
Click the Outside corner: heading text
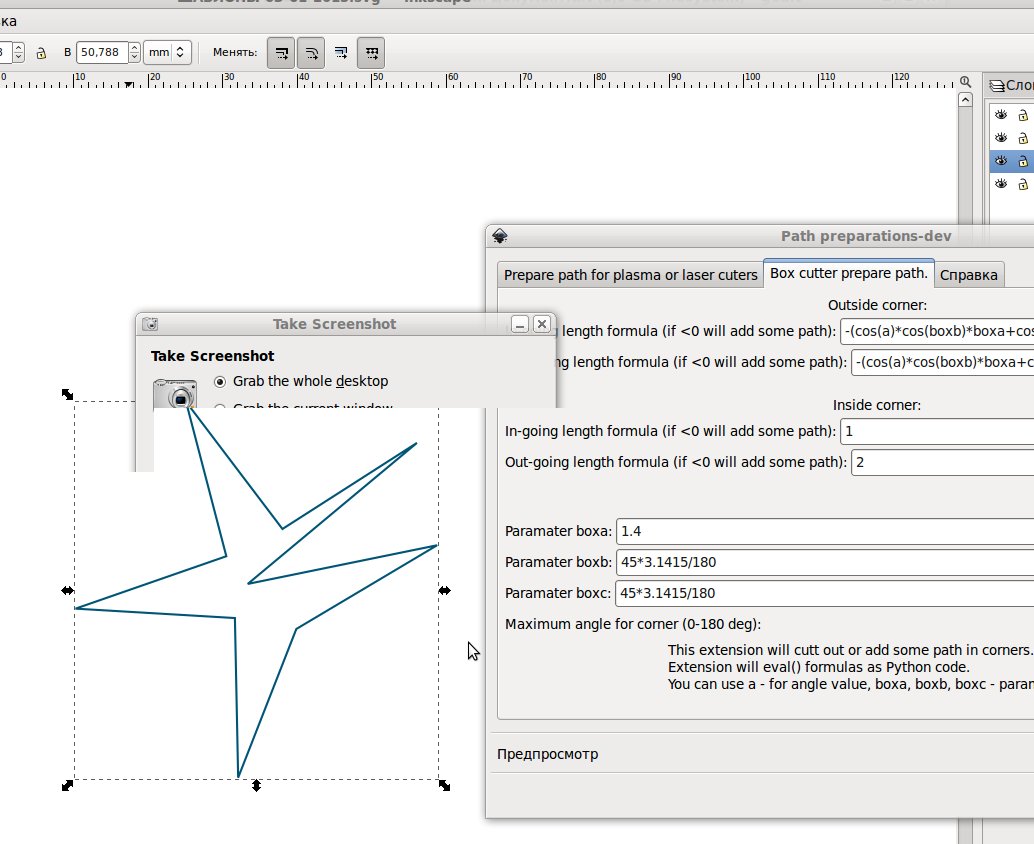(x=877, y=305)
